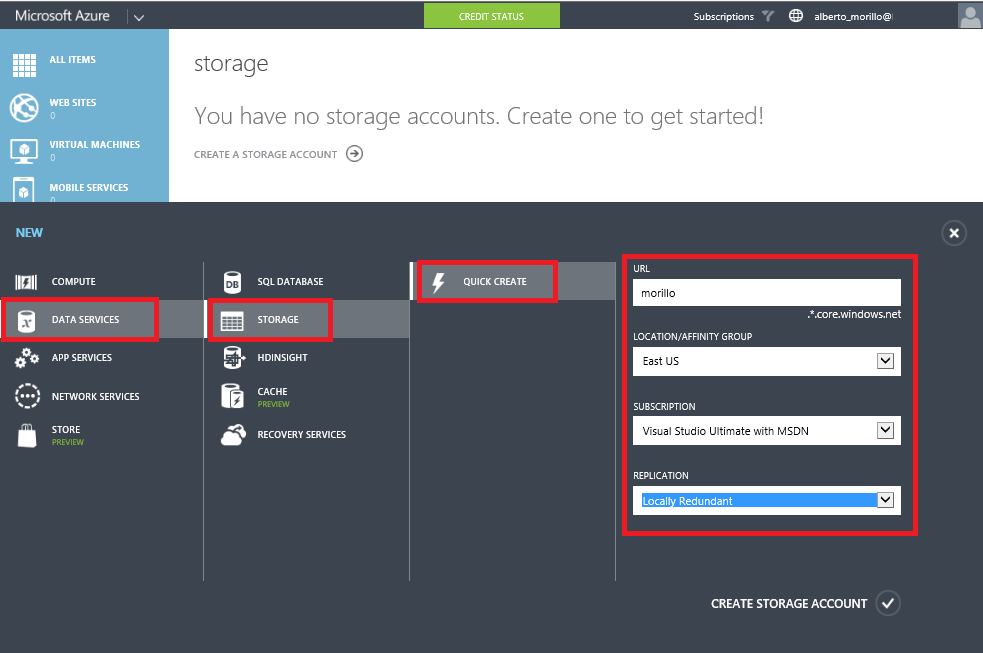Select Network Services menu item
Screen dimensions: 983x653
pyautogui.click(x=95, y=397)
